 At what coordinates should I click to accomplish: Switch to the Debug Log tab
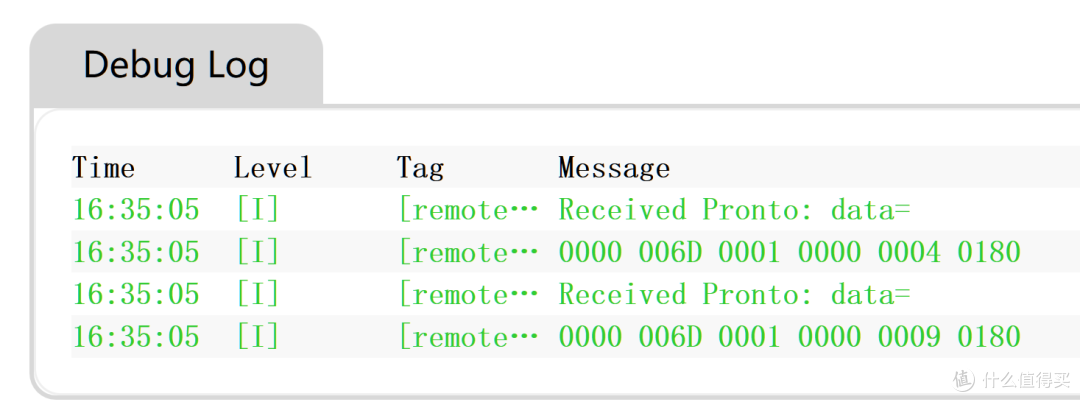pos(176,66)
